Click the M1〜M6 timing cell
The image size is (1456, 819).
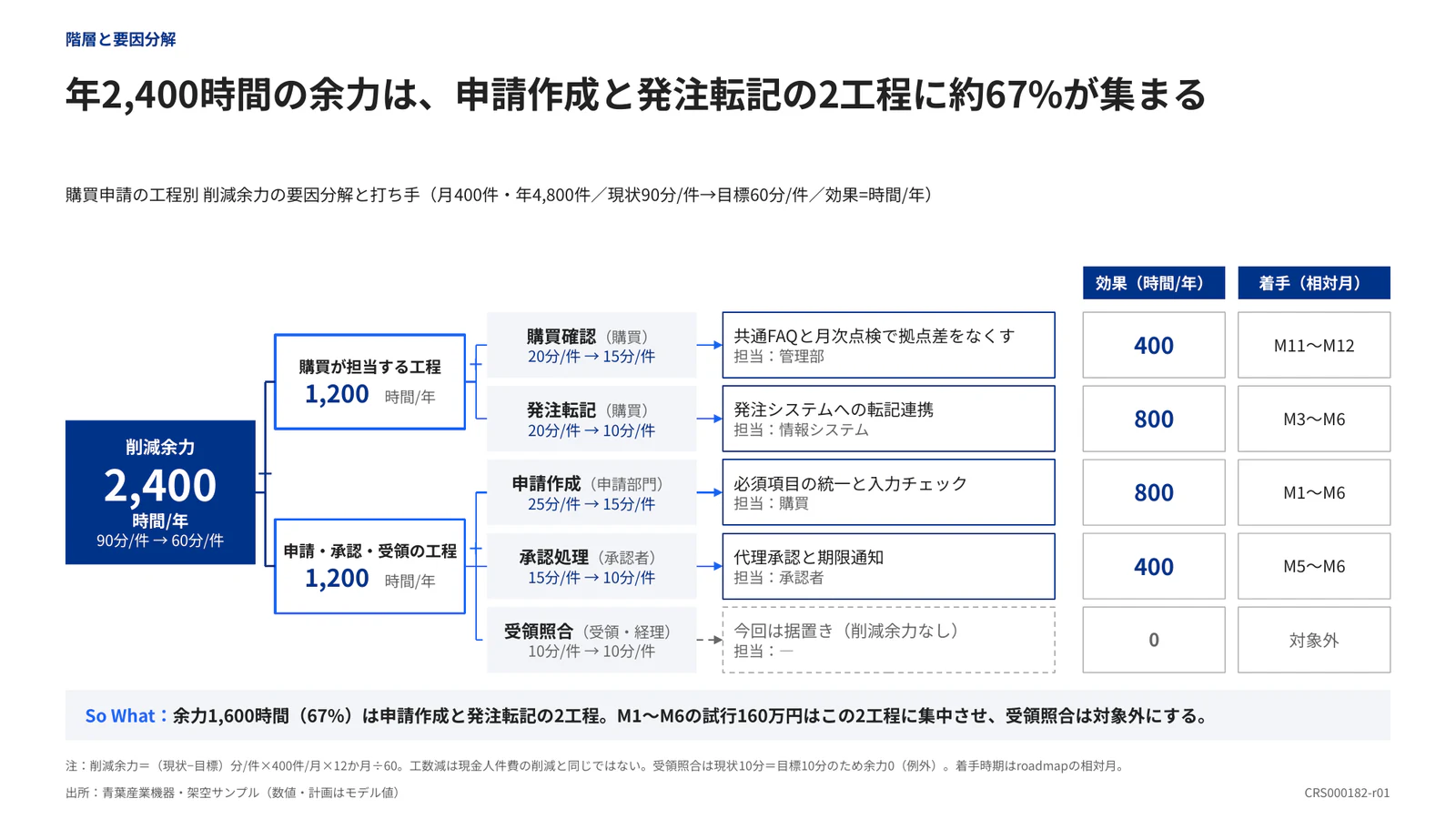tap(1314, 492)
